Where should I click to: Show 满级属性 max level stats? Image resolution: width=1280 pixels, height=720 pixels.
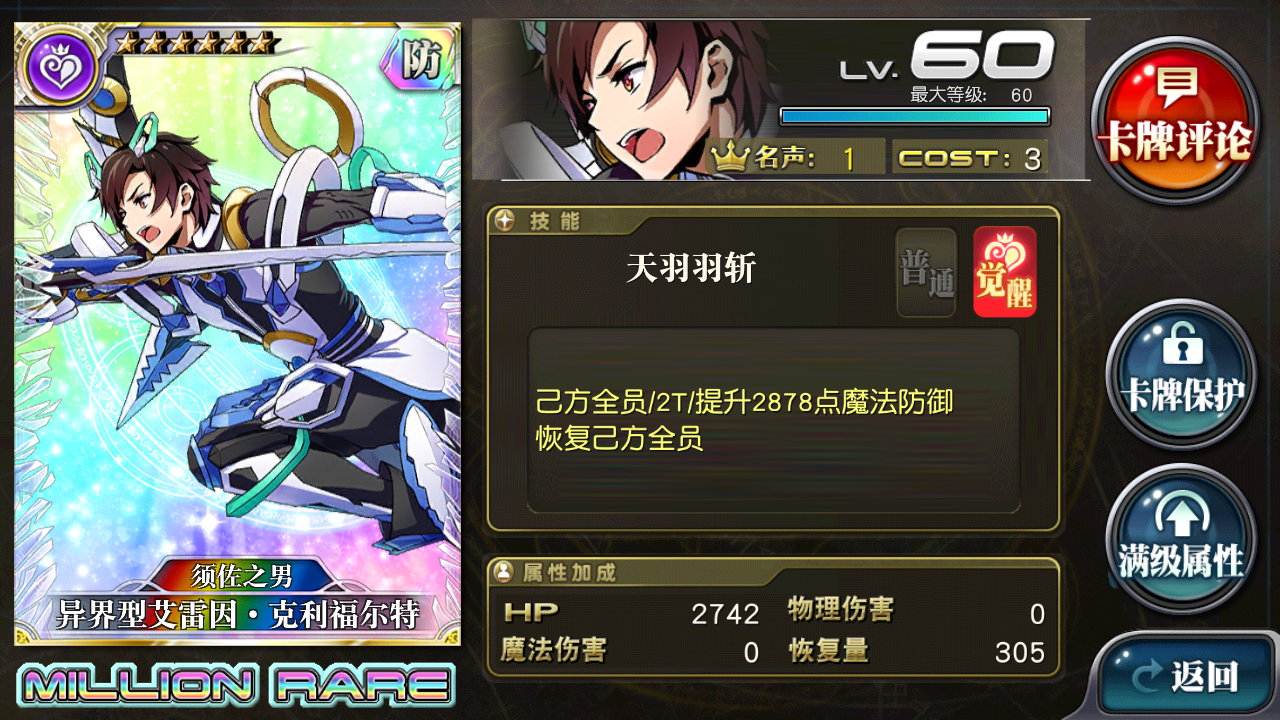(x=1180, y=539)
